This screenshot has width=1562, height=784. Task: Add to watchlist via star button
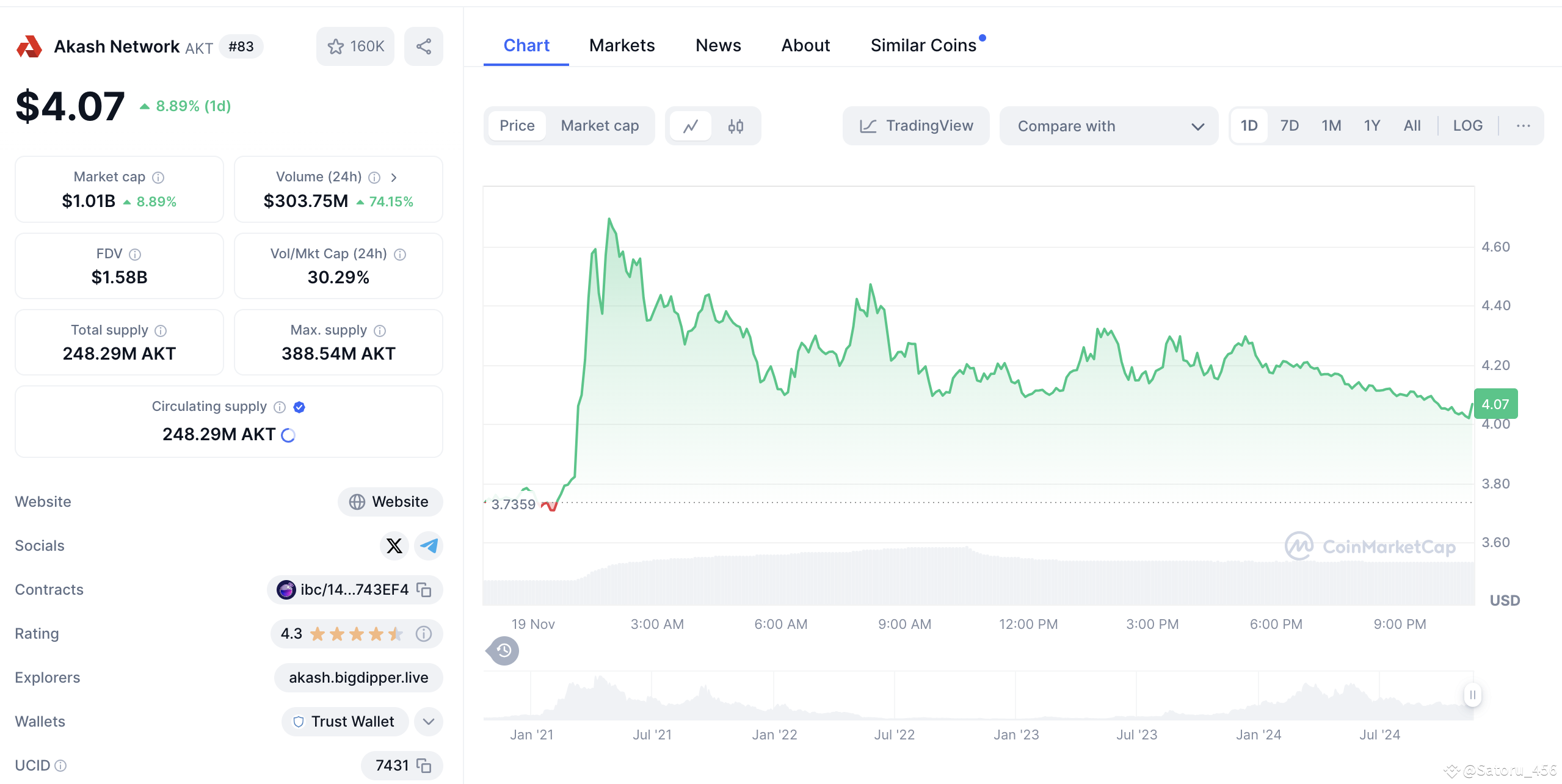click(355, 46)
